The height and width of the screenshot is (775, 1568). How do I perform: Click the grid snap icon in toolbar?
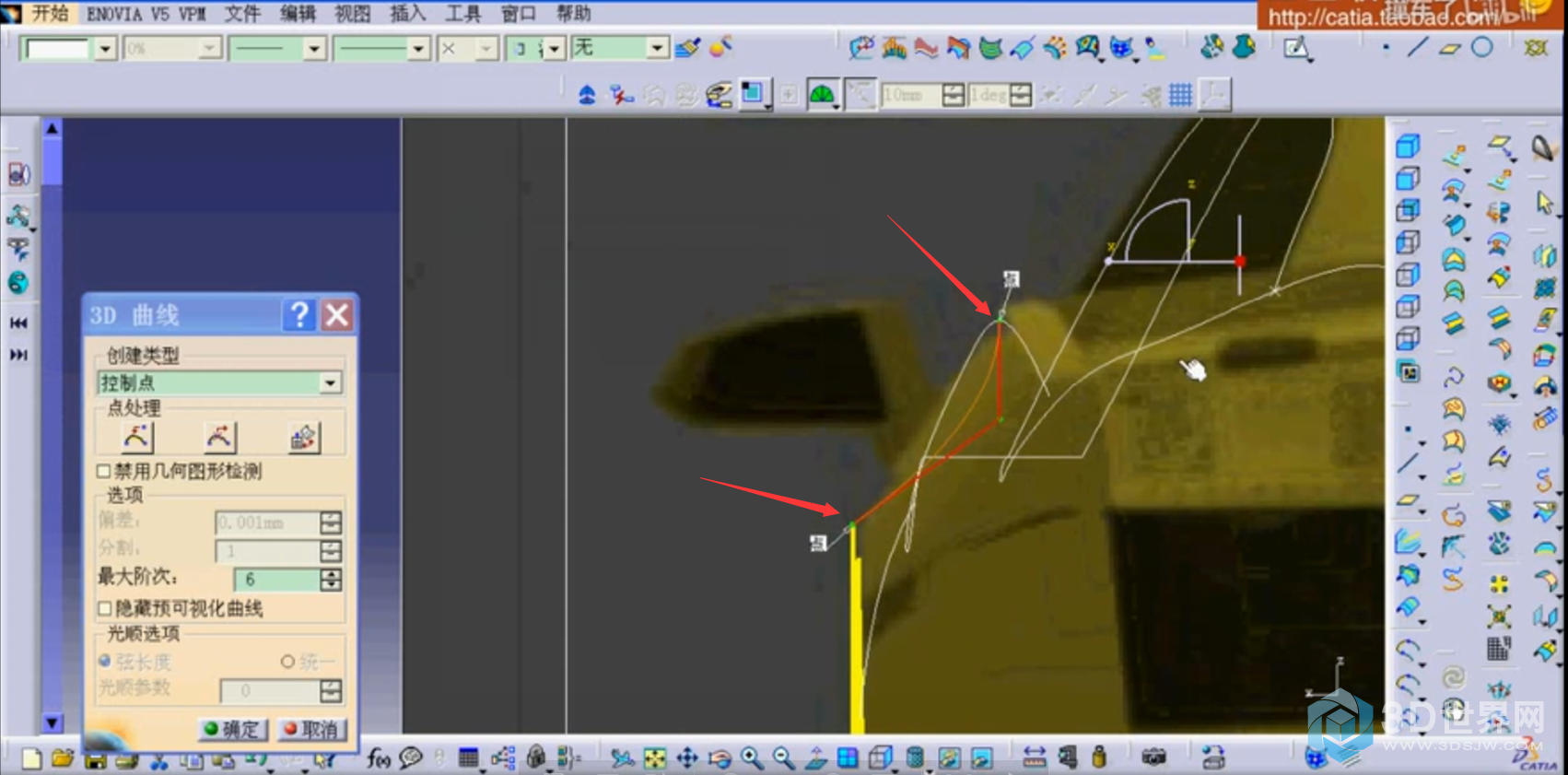click(1180, 95)
